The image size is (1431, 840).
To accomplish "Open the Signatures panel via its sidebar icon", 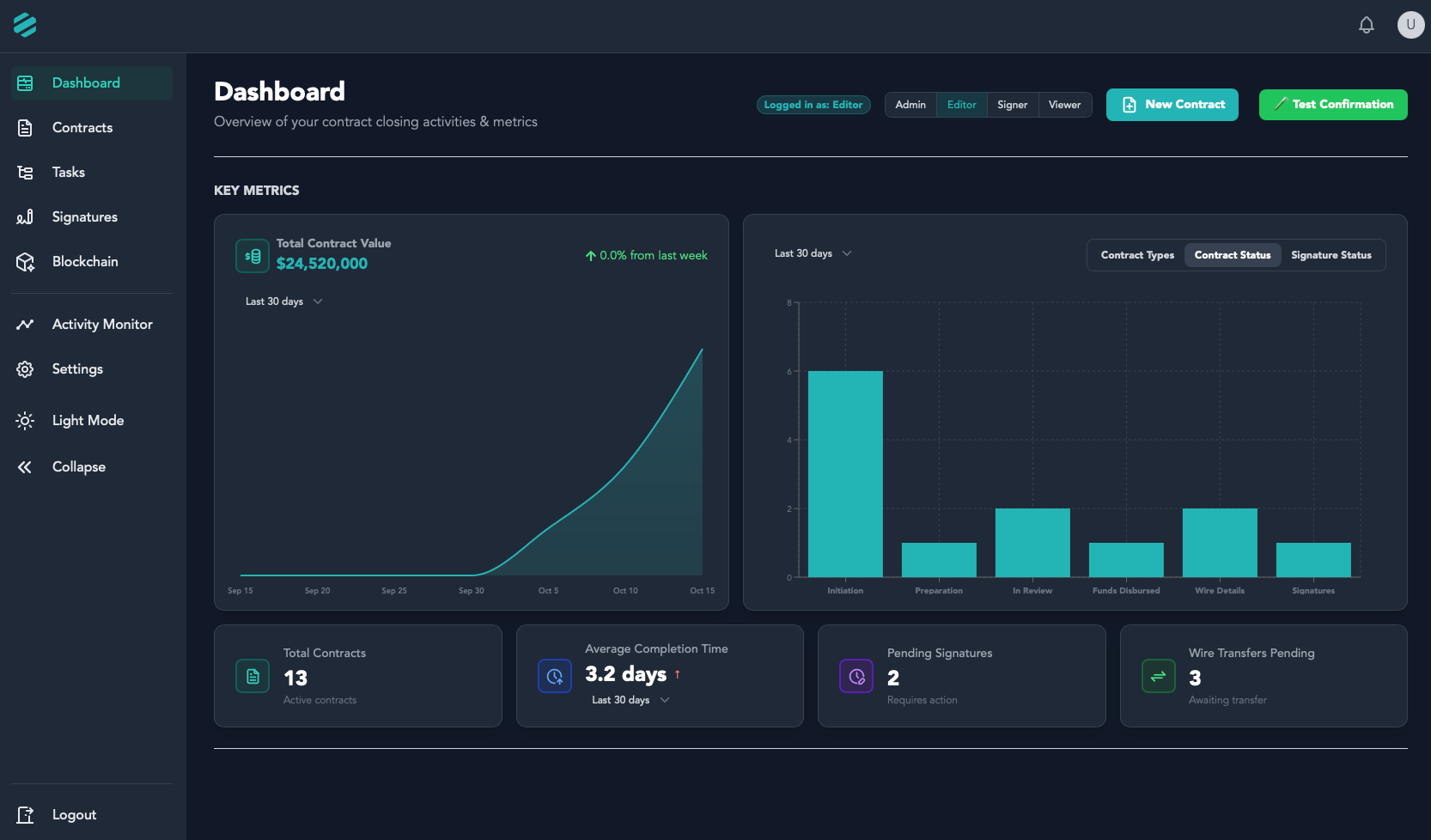I will 24,216.
